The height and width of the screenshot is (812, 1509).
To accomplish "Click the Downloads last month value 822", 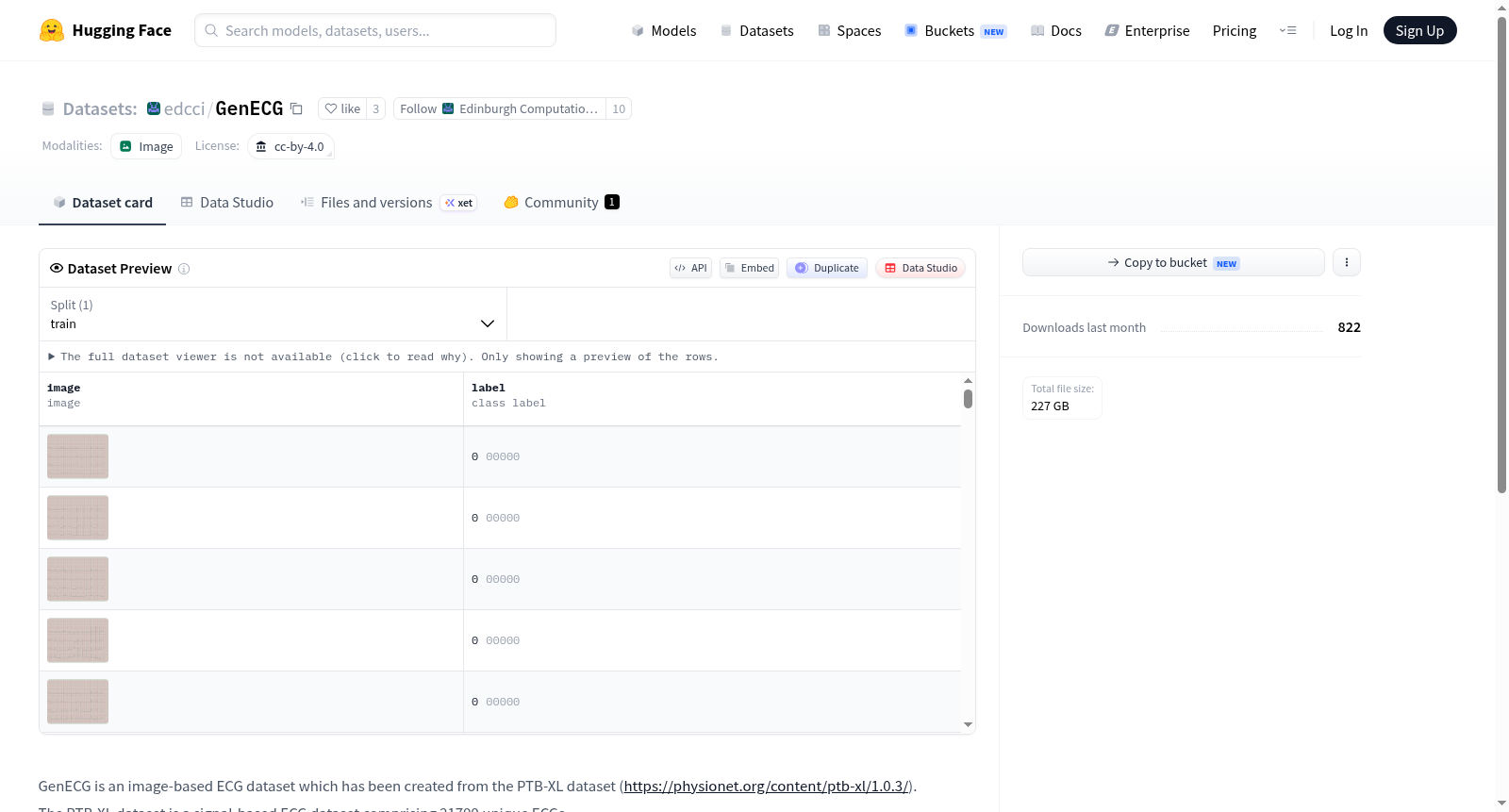I will tap(1350, 327).
